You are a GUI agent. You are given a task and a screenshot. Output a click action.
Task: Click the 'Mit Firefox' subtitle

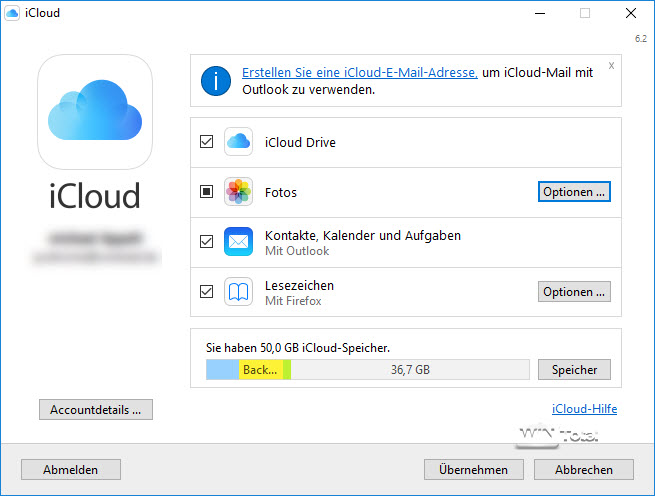(293, 301)
